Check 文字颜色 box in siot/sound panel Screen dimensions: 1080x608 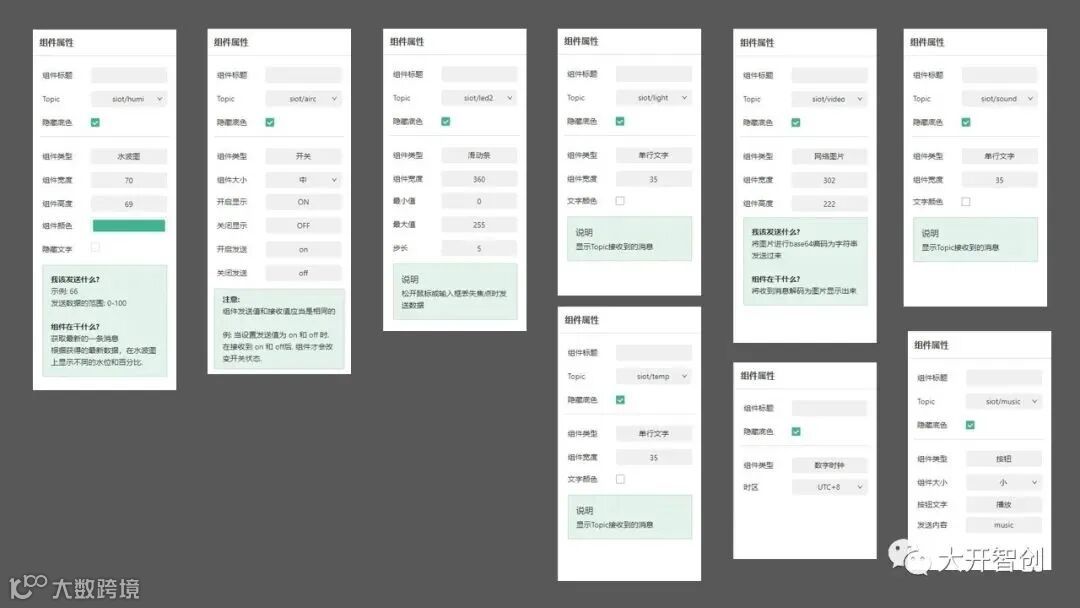(x=966, y=202)
